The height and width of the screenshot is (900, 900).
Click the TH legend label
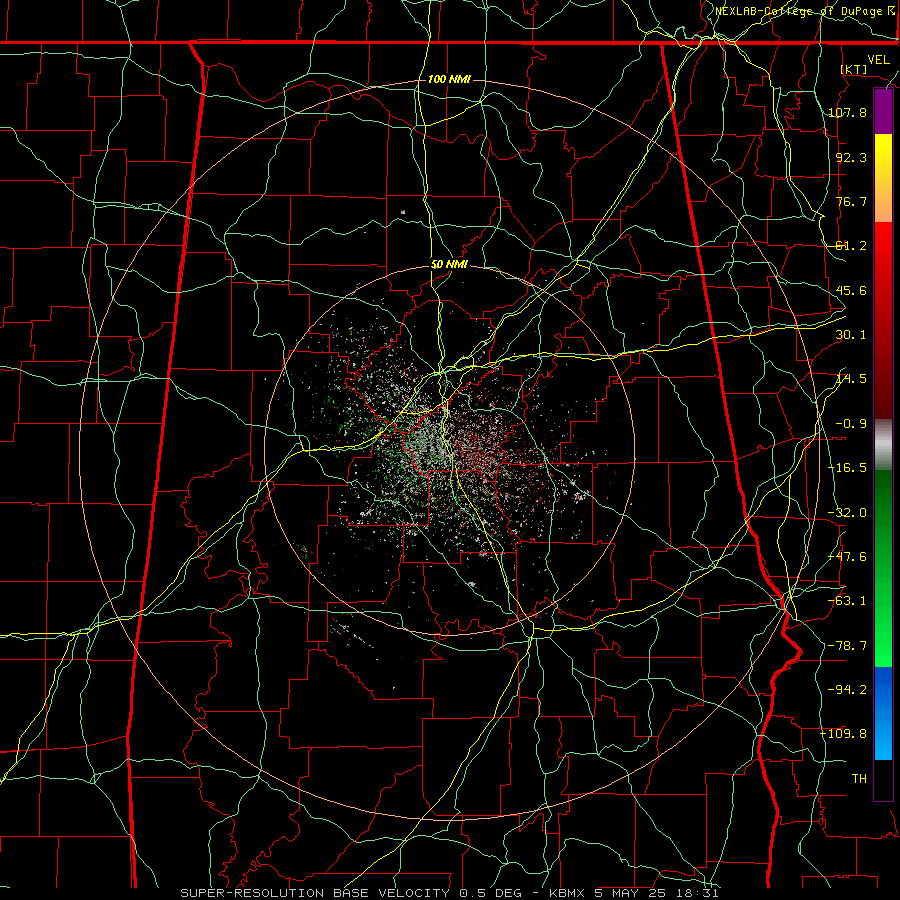859,778
